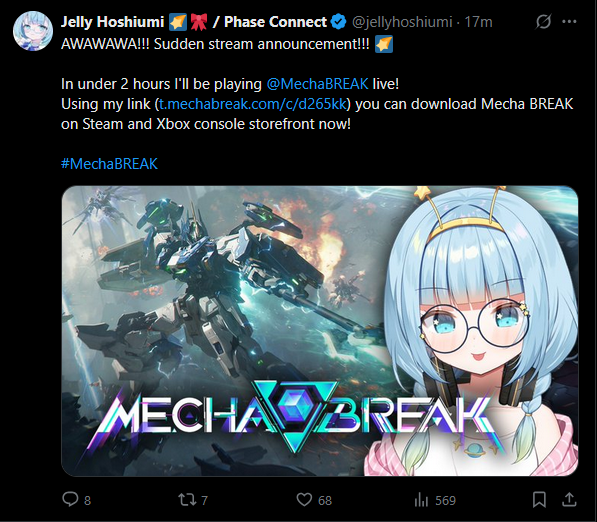This screenshot has height=522, width=597.
Task: Open the @MechaBREAK mention
Action: [318, 84]
